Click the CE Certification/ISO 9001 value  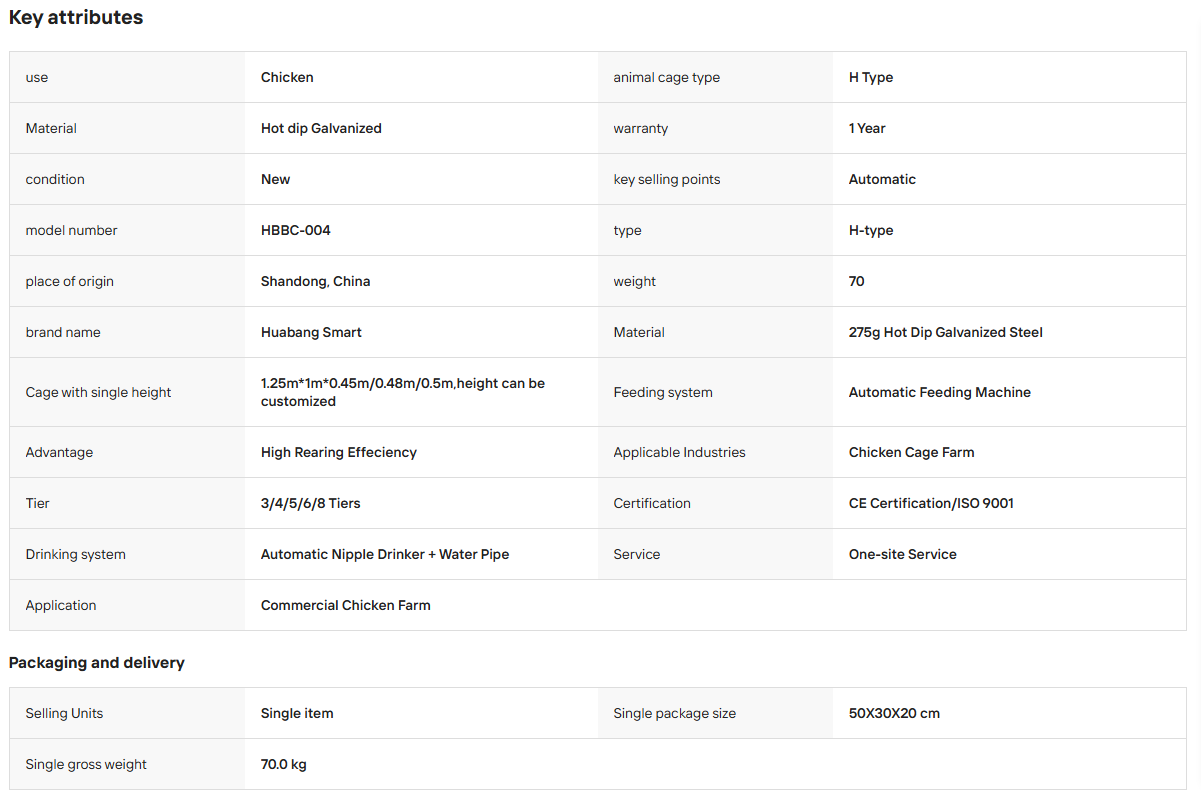click(931, 503)
